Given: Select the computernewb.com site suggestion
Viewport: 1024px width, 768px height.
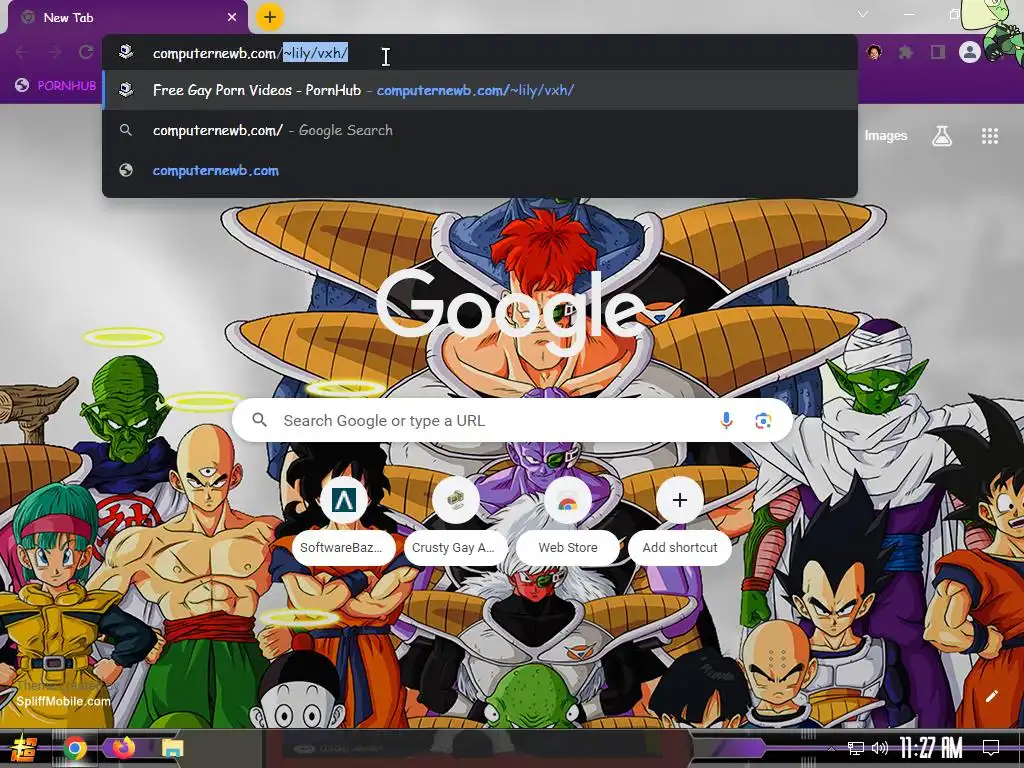Looking at the screenshot, I should [480, 170].
